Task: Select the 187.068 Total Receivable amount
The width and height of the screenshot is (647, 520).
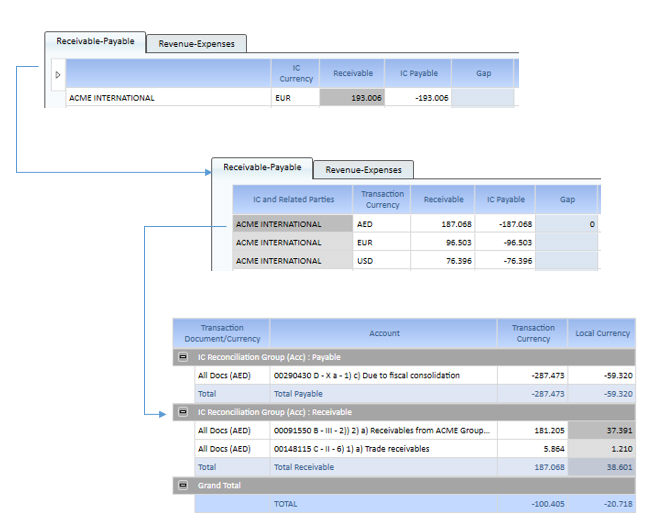Action: (533, 467)
